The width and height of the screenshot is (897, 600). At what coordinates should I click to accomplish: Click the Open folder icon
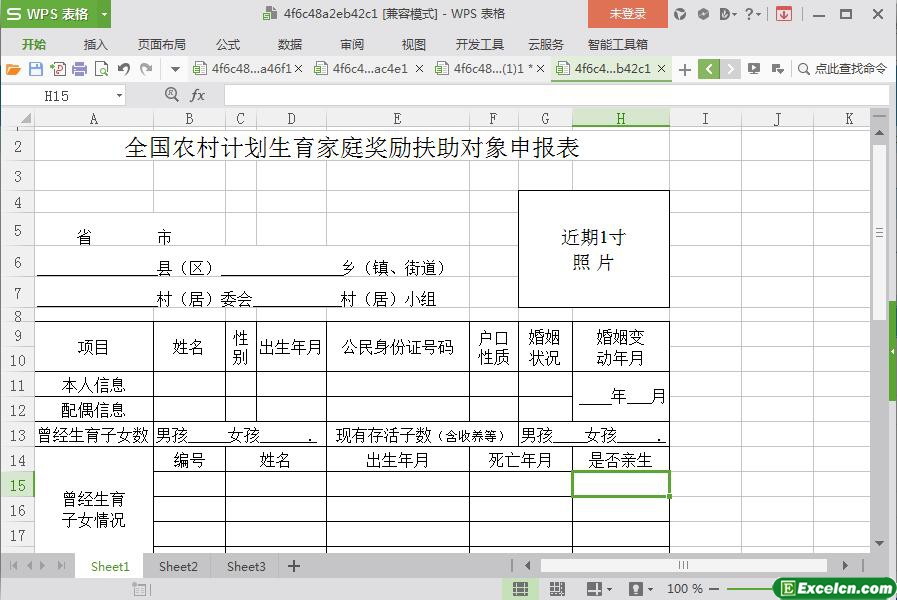13,69
